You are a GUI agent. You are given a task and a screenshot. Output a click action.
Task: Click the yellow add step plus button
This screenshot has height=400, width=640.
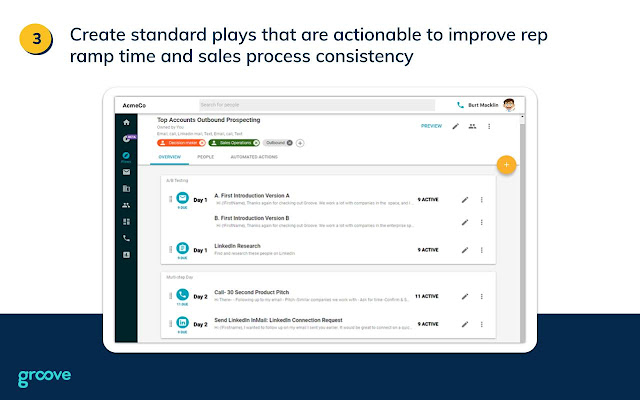point(507,165)
